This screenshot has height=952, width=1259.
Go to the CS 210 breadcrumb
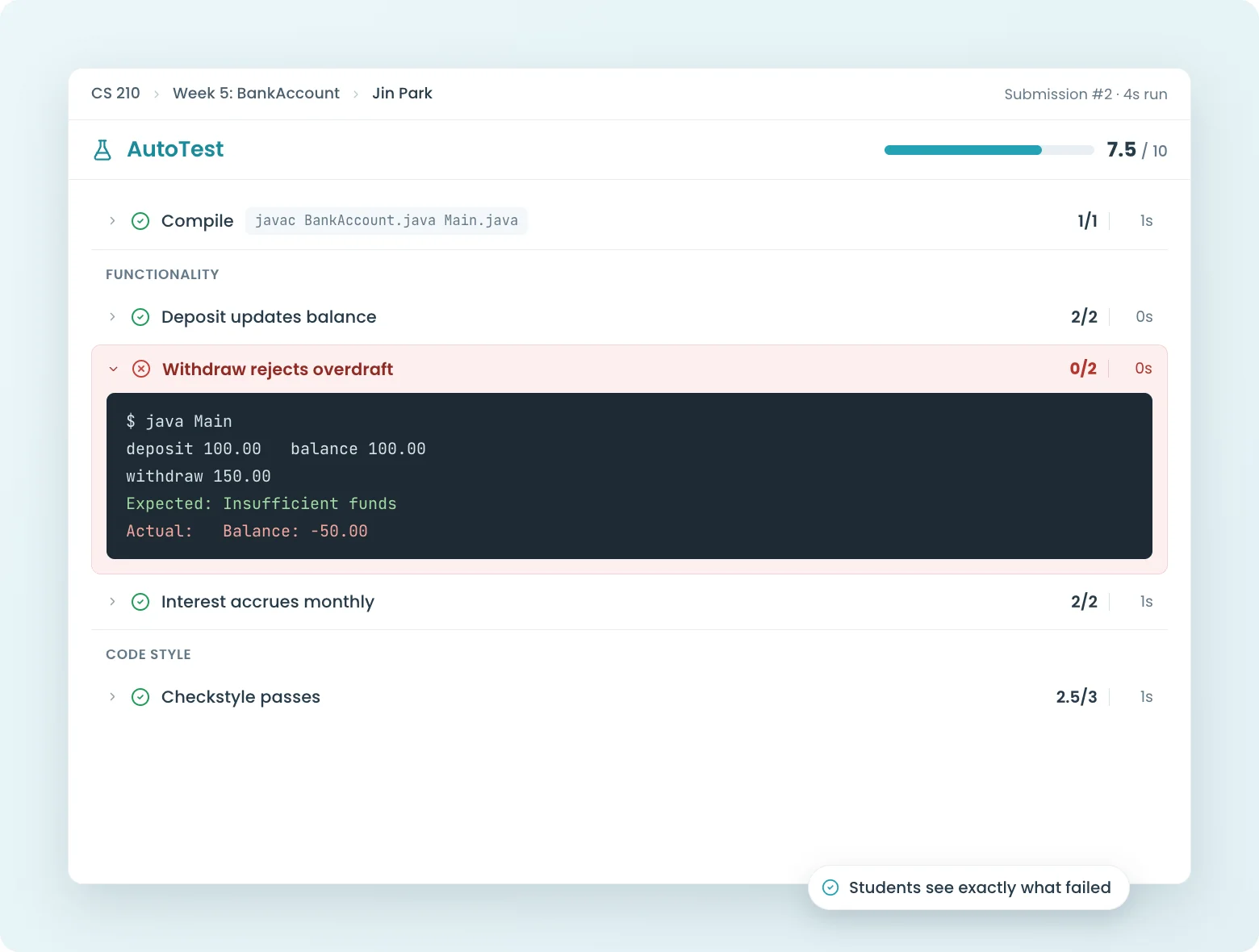click(x=115, y=94)
